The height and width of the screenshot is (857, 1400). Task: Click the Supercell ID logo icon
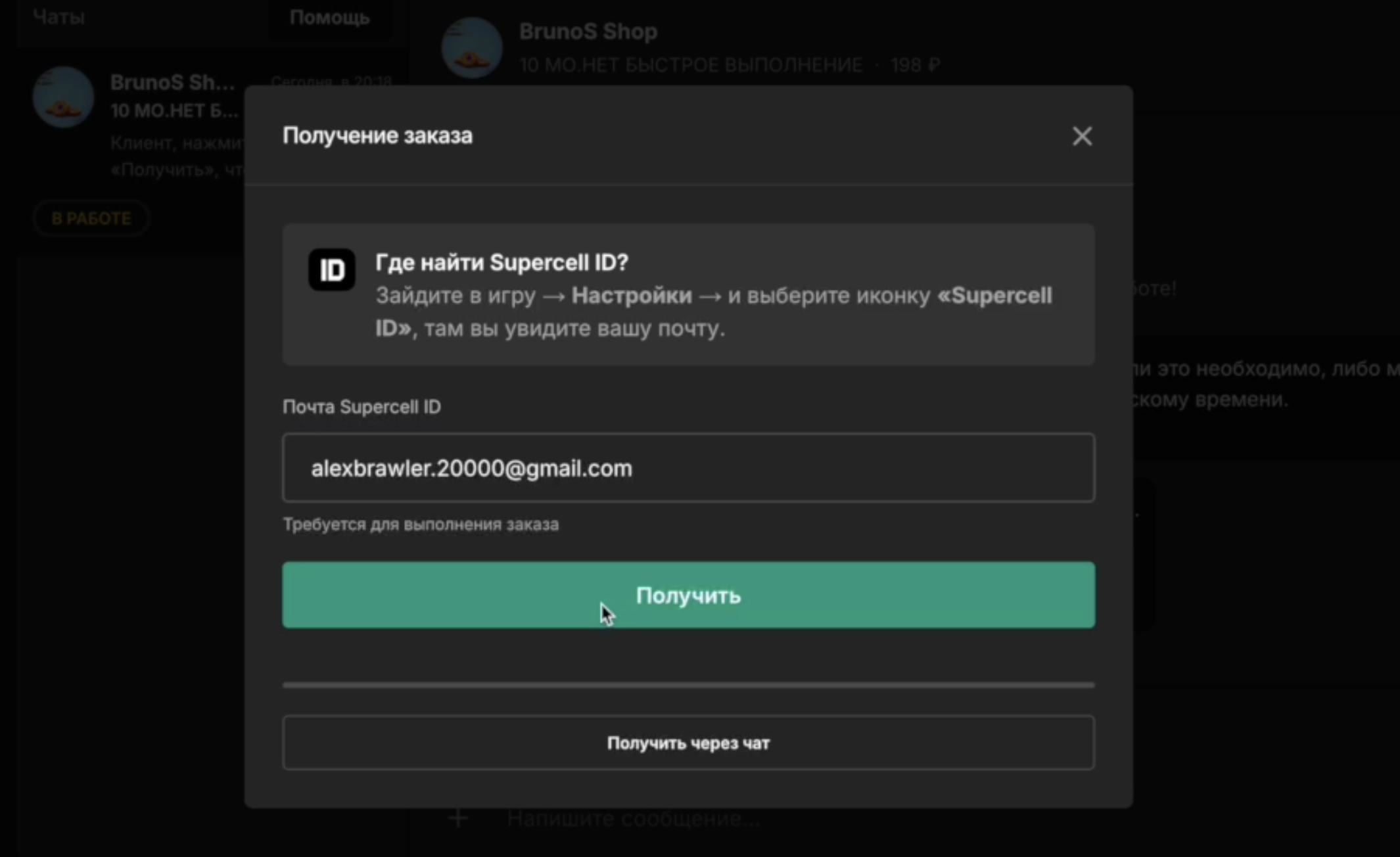[331, 269]
